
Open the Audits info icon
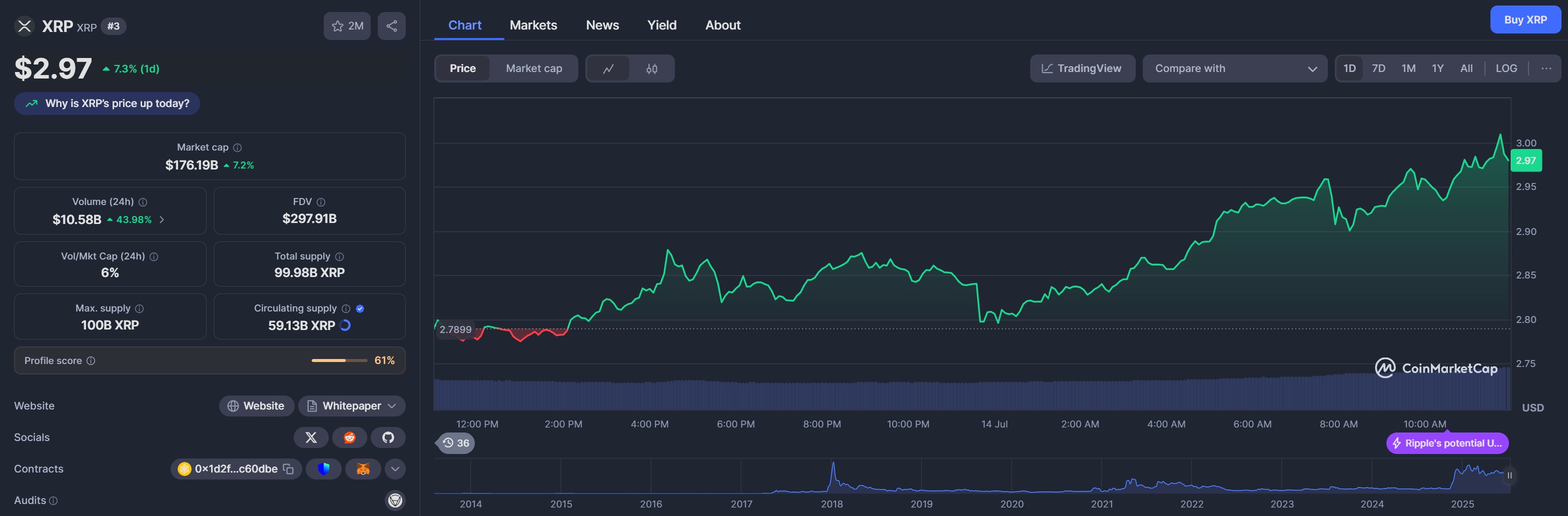53,501
